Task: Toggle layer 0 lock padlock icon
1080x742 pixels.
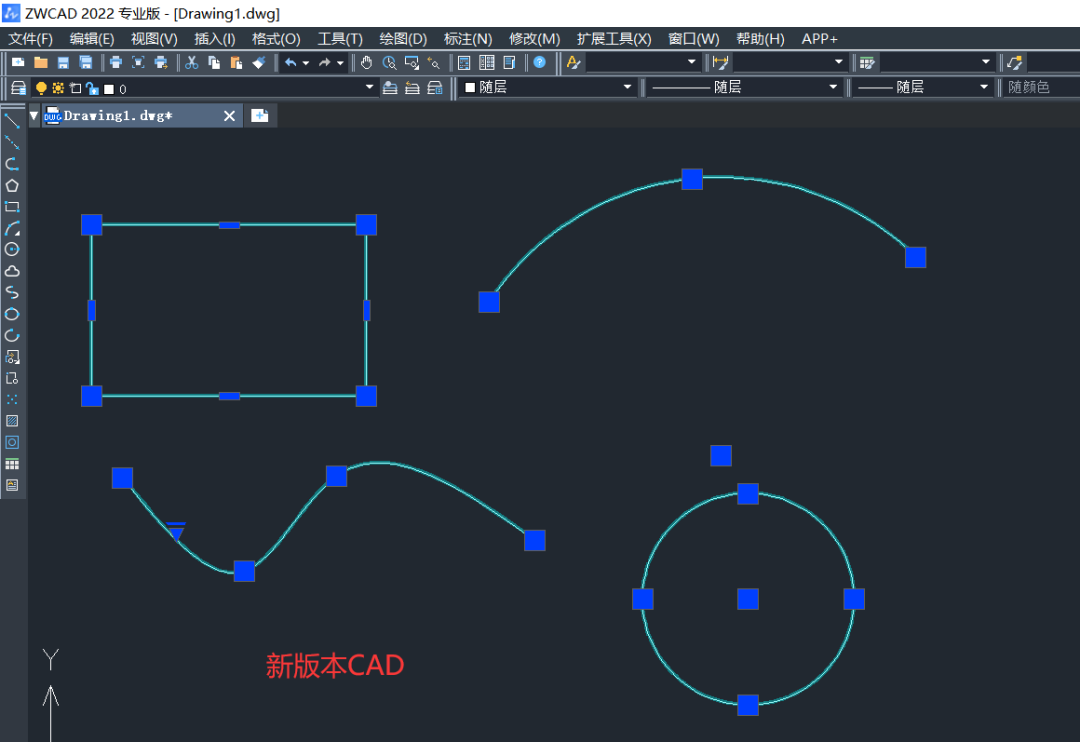Action: 92,88
